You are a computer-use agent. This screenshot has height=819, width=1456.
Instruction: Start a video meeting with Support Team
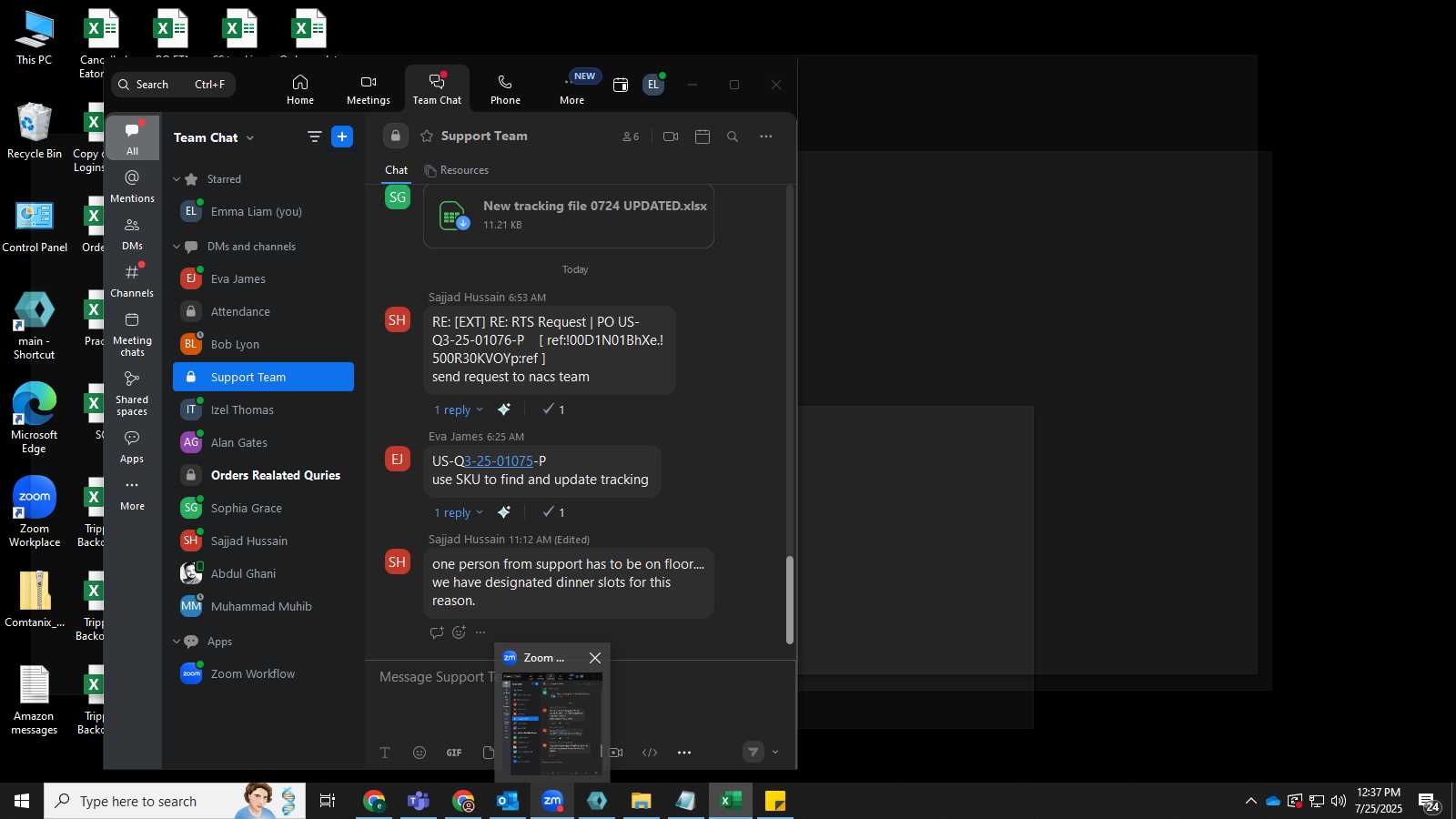point(671,136)
